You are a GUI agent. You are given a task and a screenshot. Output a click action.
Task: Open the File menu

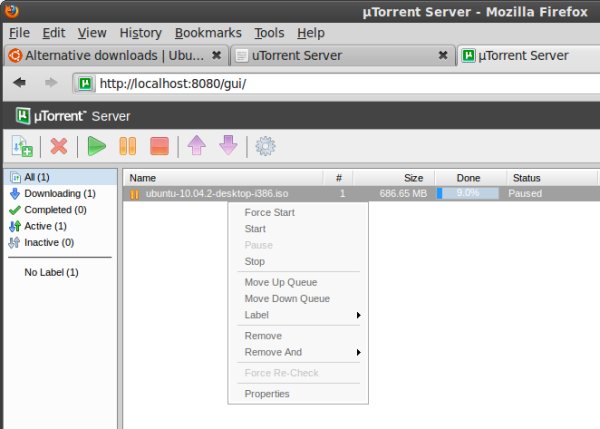pyautogui.click(x=19, y=33)
